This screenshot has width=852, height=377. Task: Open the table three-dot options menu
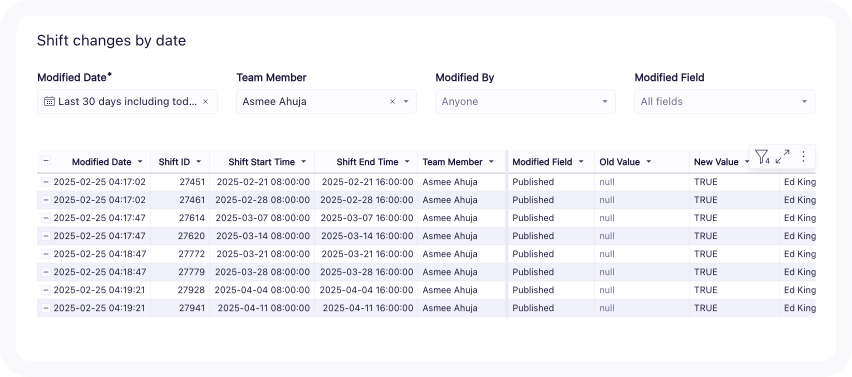coord(804,157)
